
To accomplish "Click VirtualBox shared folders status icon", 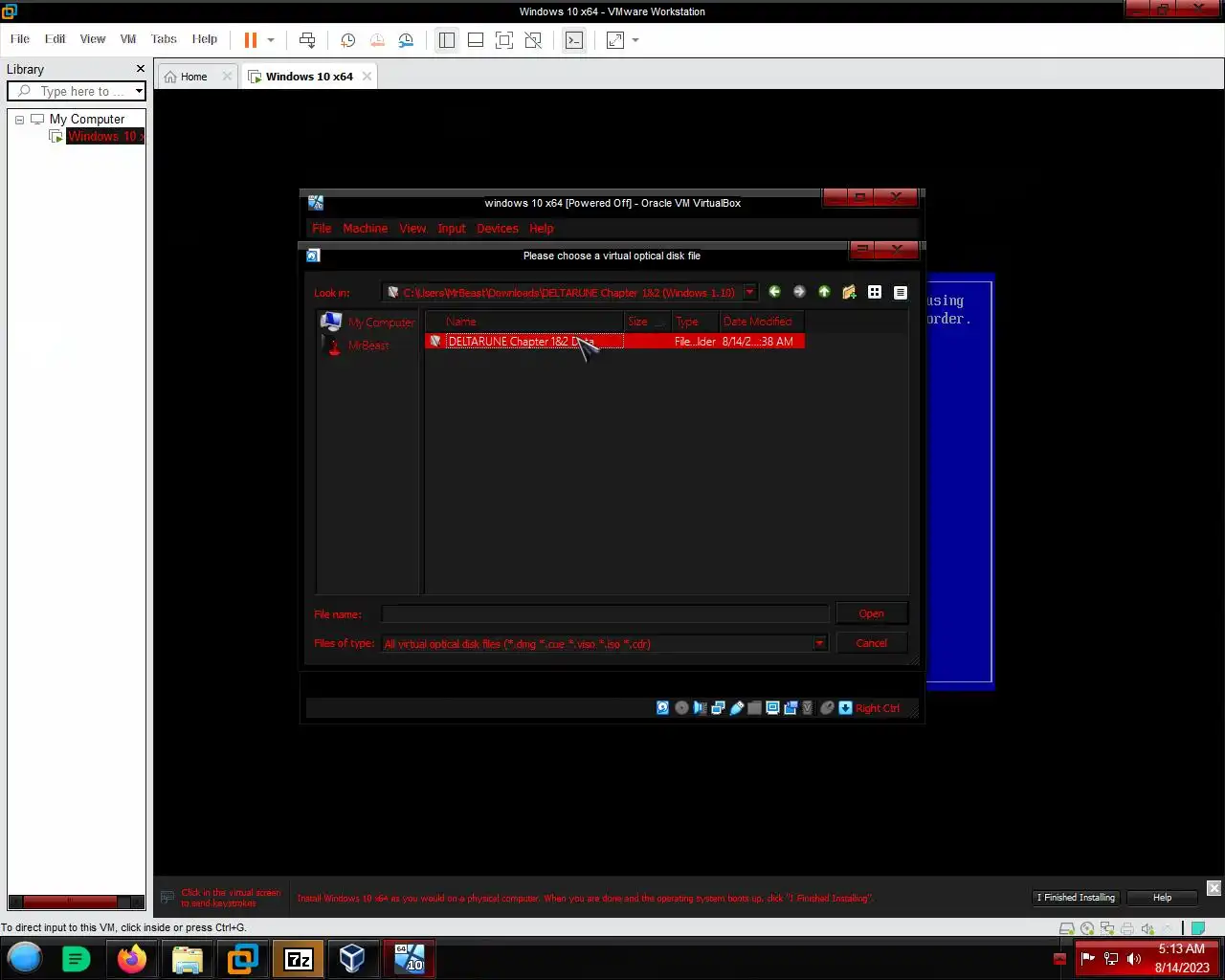I will tap(754, 708).
